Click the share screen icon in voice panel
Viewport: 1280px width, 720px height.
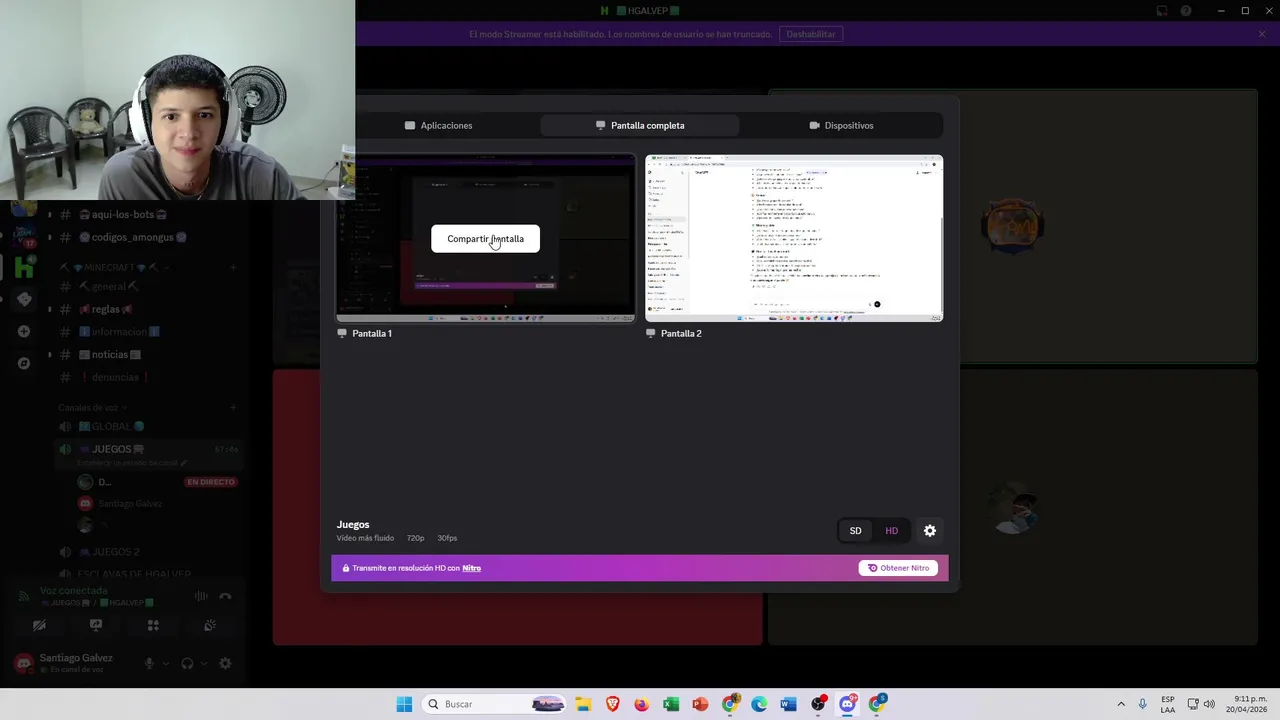click(x=96, y=625)
